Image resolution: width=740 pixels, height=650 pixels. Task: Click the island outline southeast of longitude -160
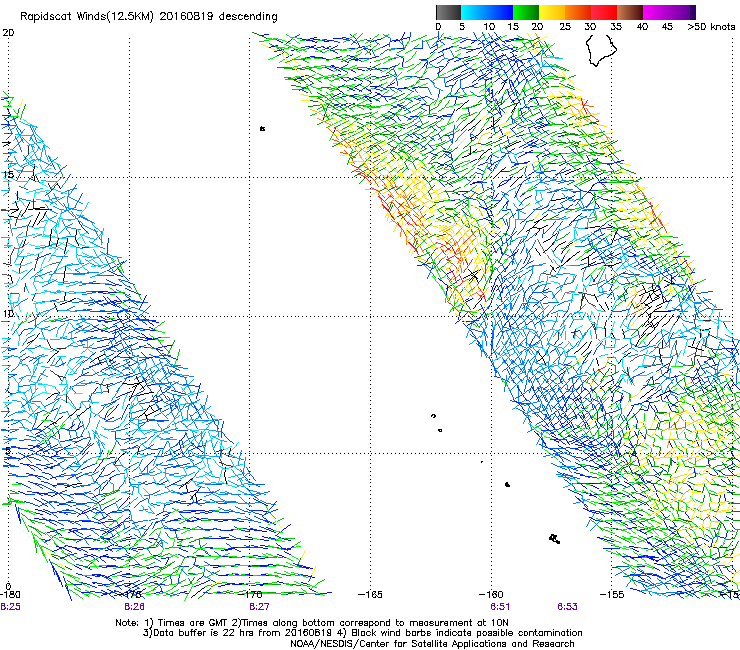tap(555, 539)
